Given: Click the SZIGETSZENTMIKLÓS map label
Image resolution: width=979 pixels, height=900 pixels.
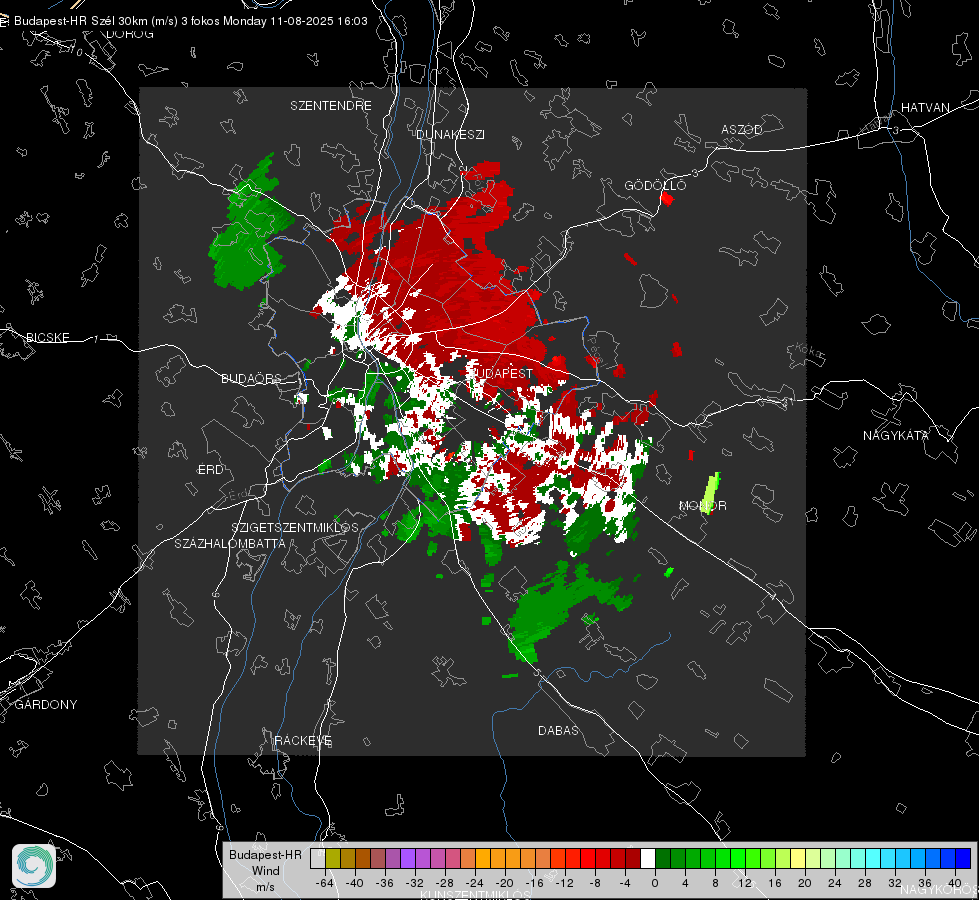Looking at the screenshot, I should tap(295, 528).
